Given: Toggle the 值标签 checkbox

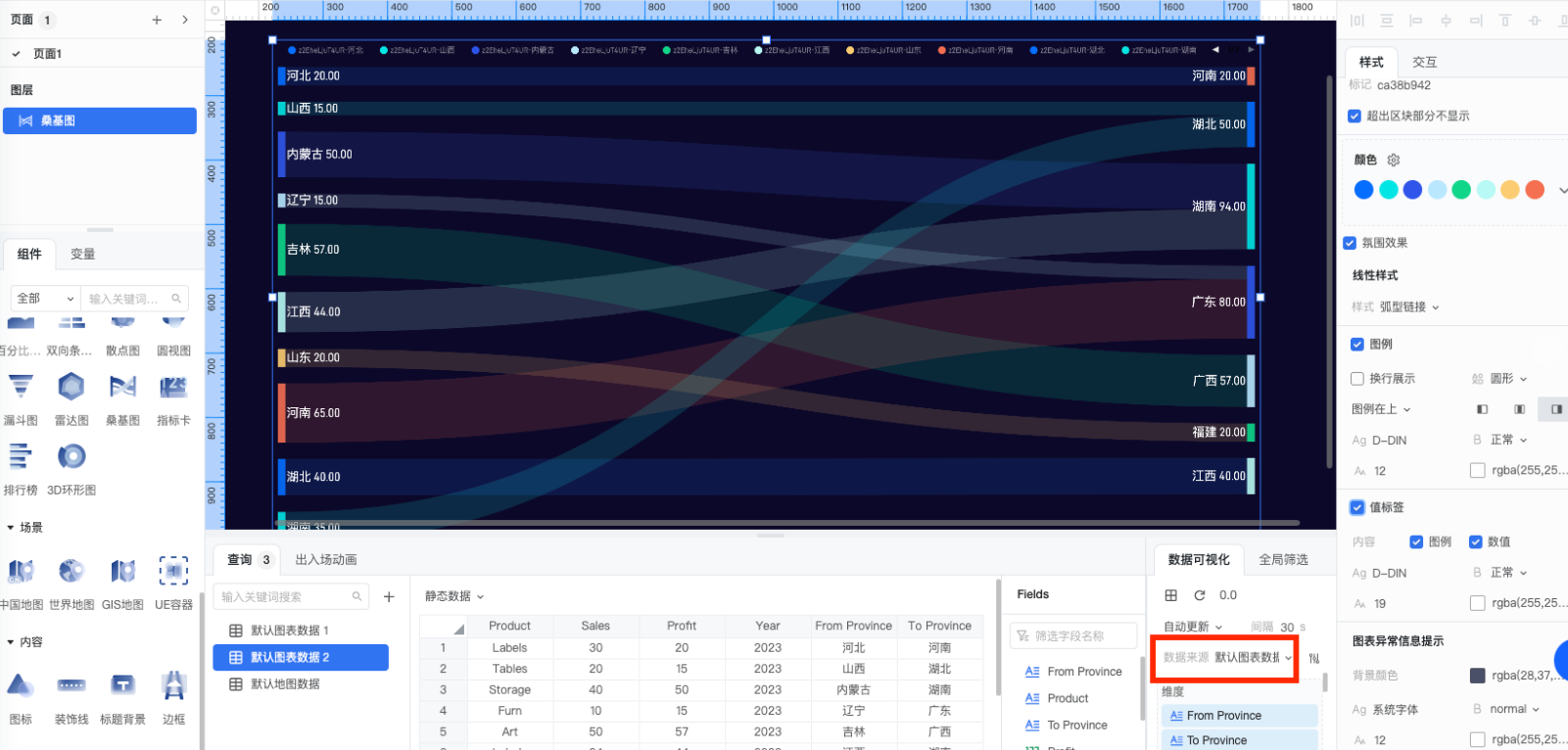Looking at the screenshot, I should (x=1357, y=507).
